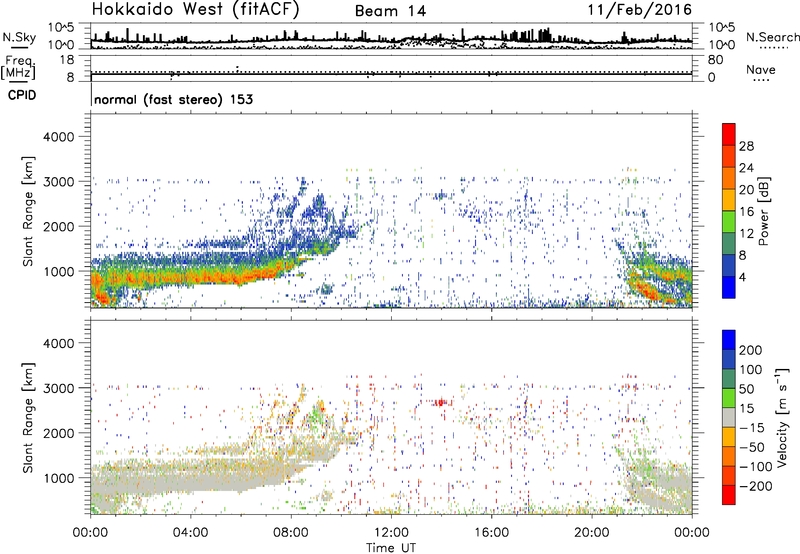The width and height of the screenshot is (800, 554).
Task: Click the "12:00" time tick label
Action: coord(391,533)
